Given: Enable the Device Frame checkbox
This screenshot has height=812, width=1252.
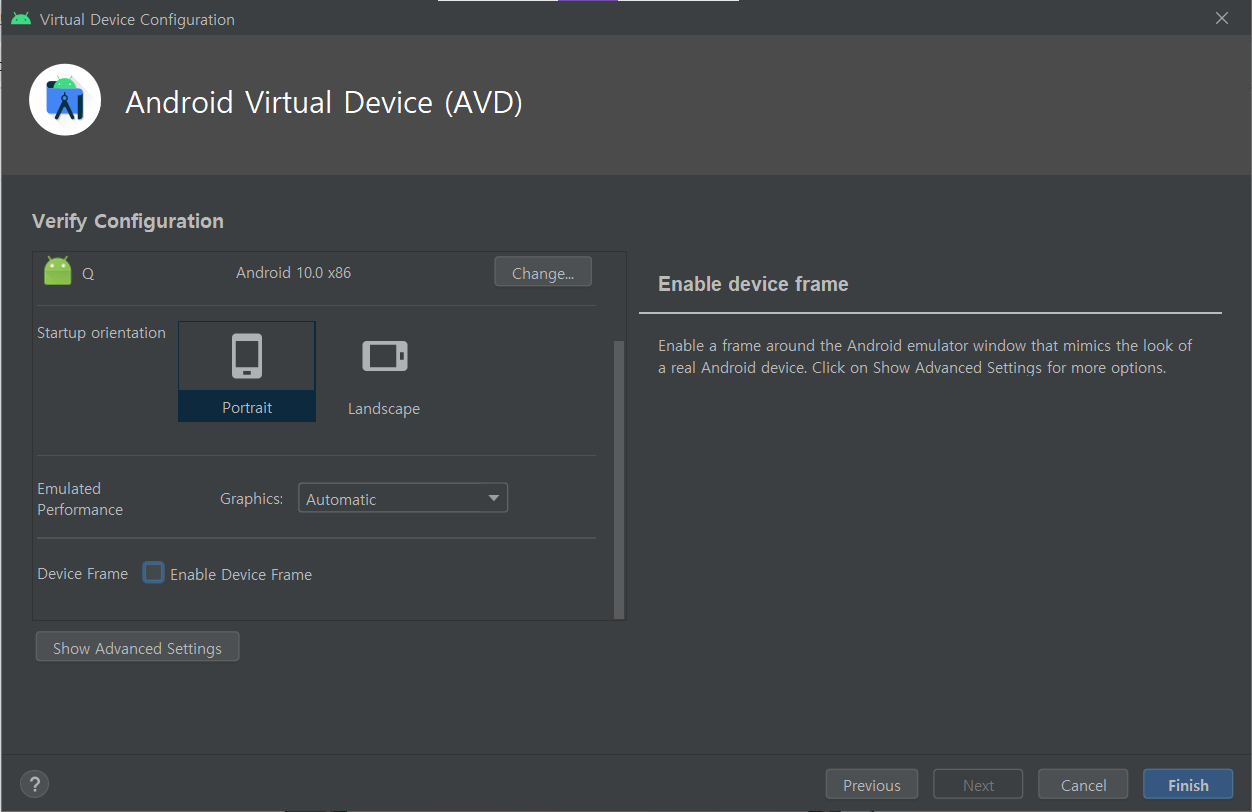Looking at the screenshot, I should pos(153,573).
